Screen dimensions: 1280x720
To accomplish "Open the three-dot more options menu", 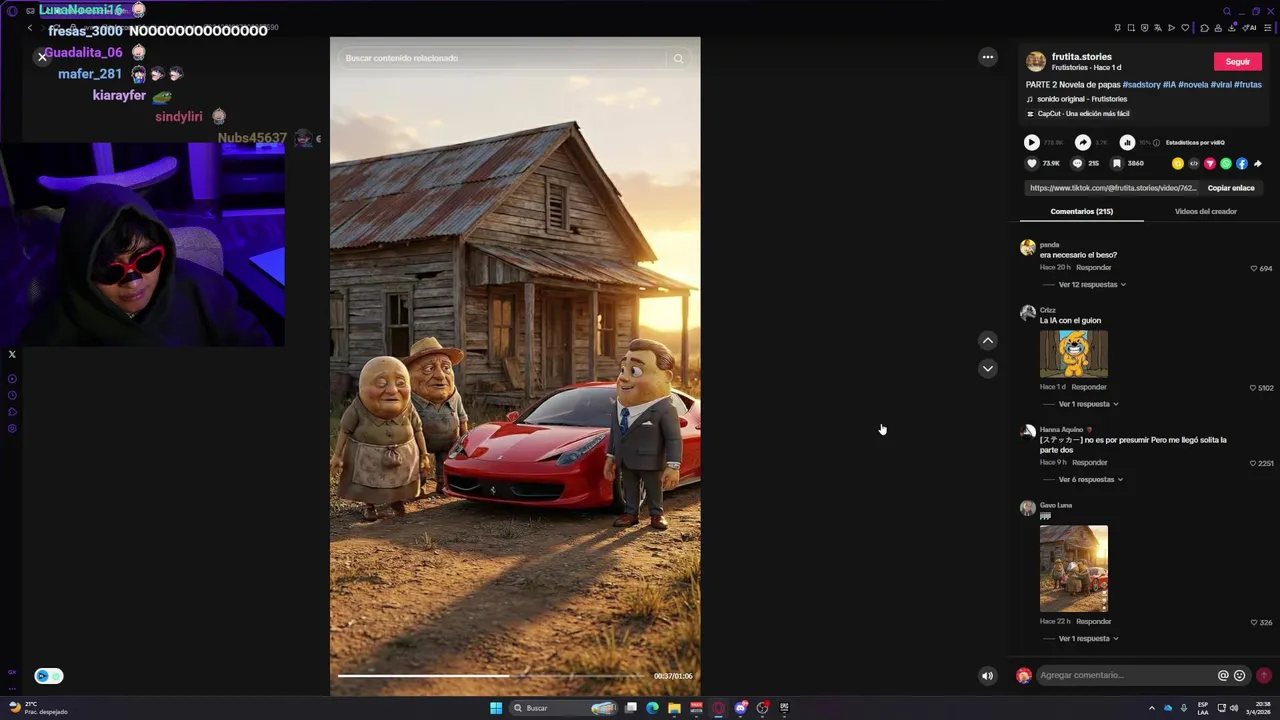I will point(988,57).
